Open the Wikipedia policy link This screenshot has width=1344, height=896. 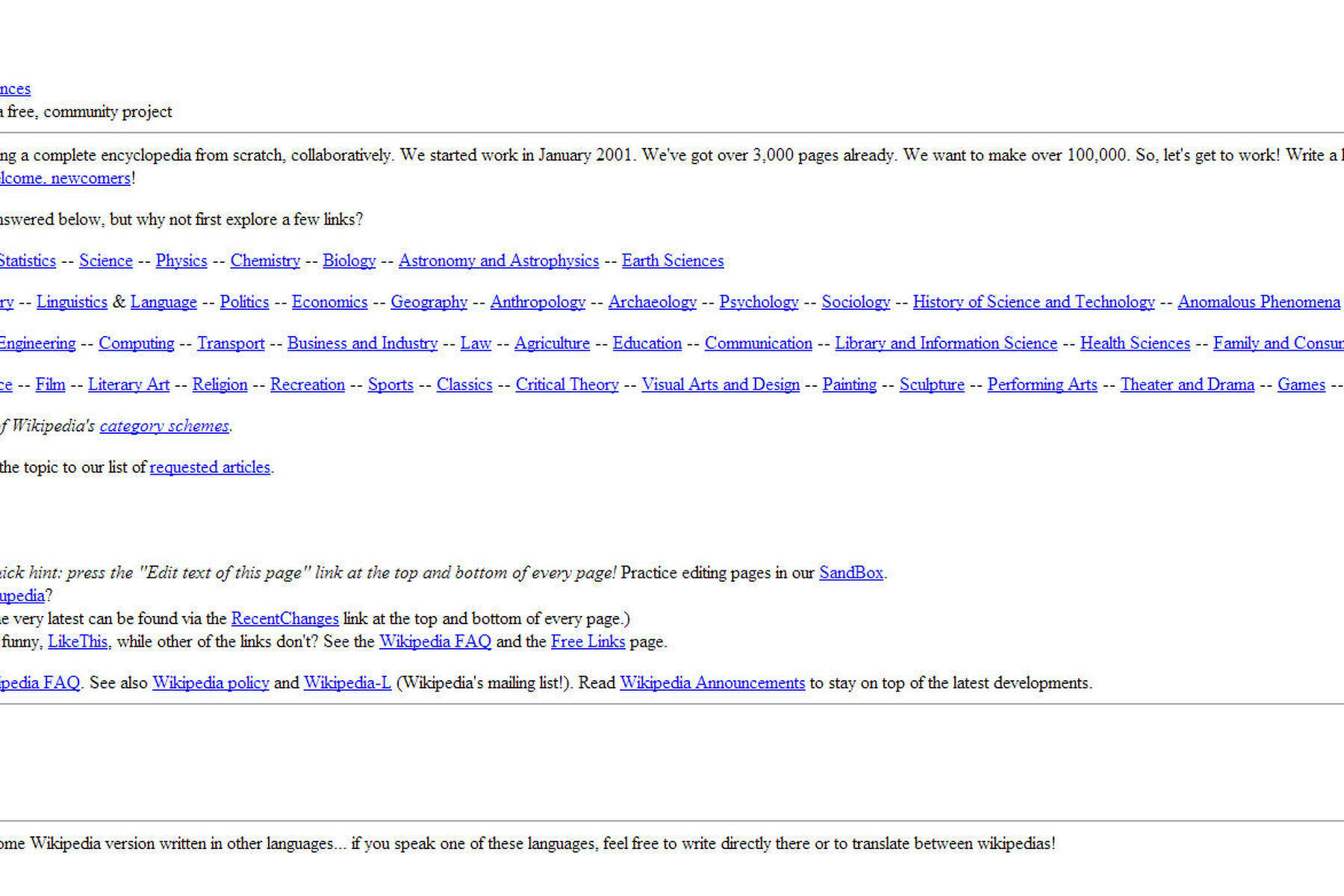[x=211, y=683]
